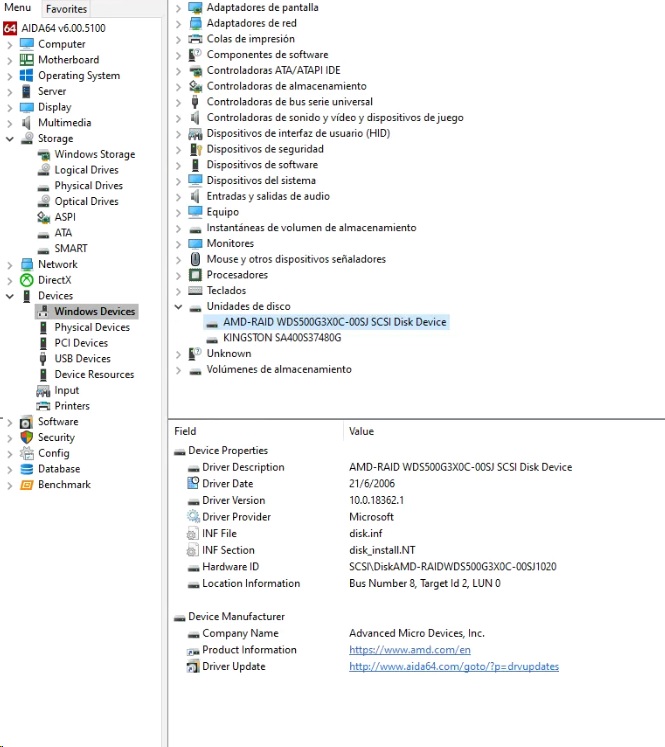Click the USB Devices plug icon
This screenshot has height=747, width=665.
[x=43, y=359]
